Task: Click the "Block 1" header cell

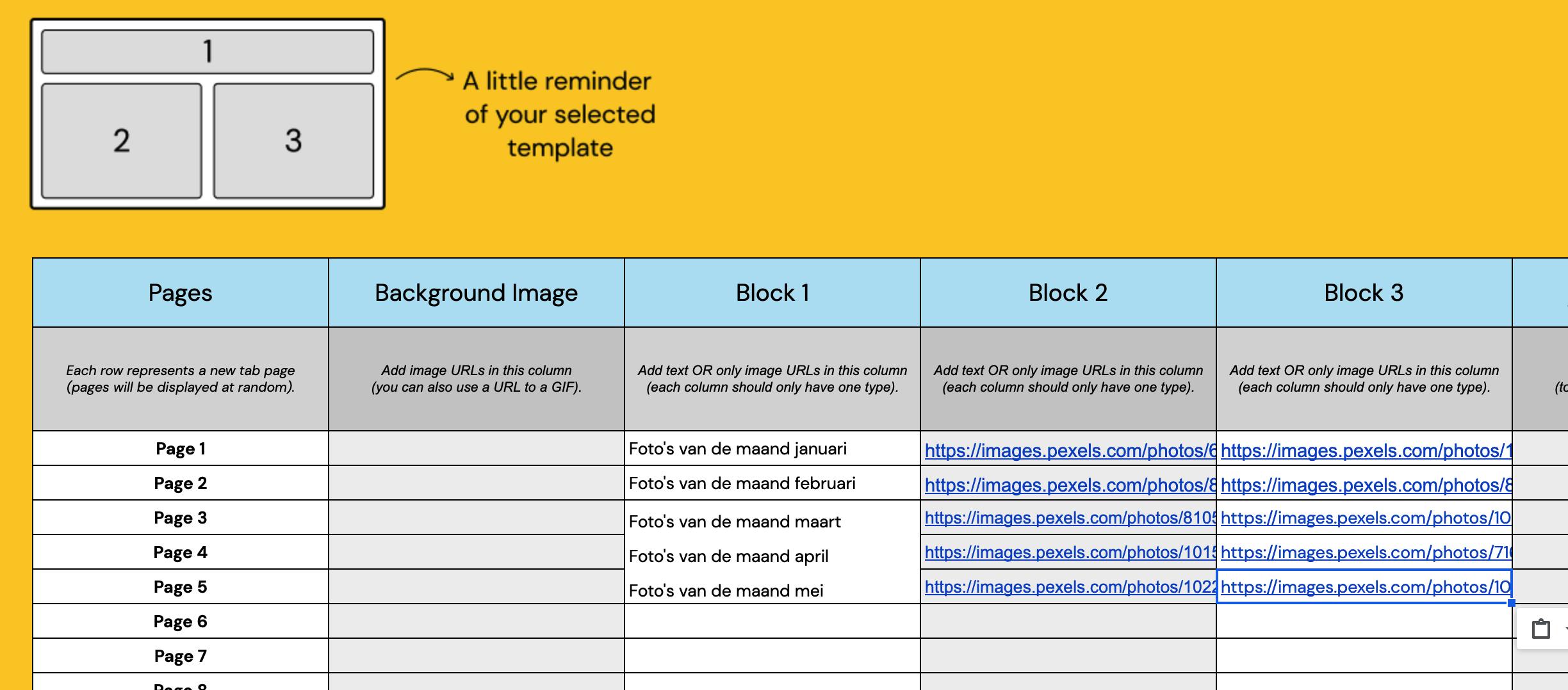Action: (x=772, y=293)
